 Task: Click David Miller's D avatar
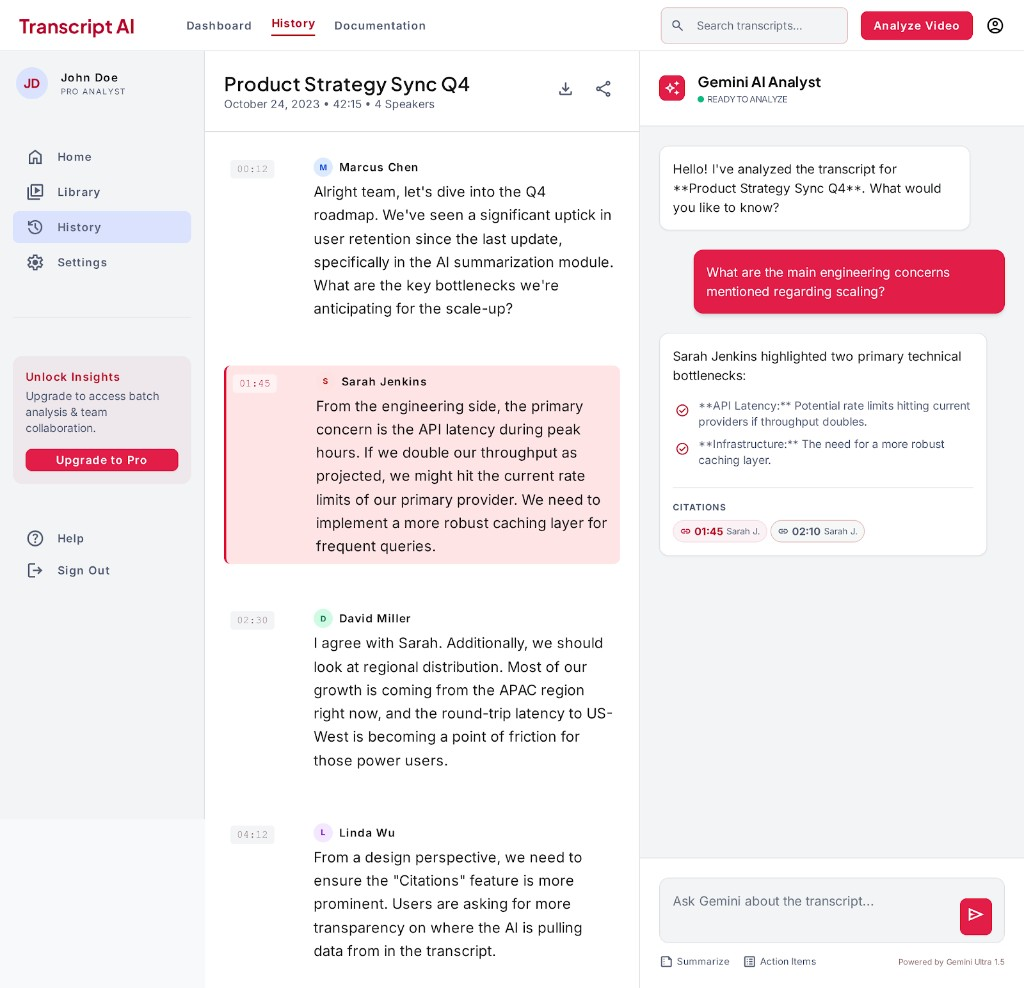click(x=323, y=618)
